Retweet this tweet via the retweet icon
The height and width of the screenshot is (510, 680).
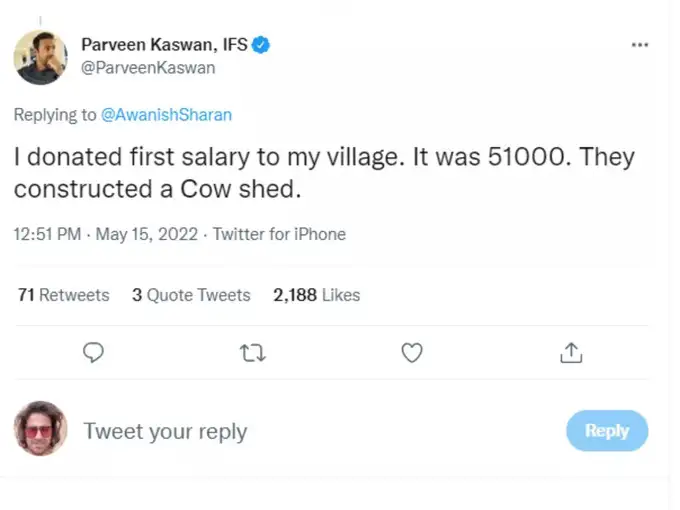(x=254, y=352)
